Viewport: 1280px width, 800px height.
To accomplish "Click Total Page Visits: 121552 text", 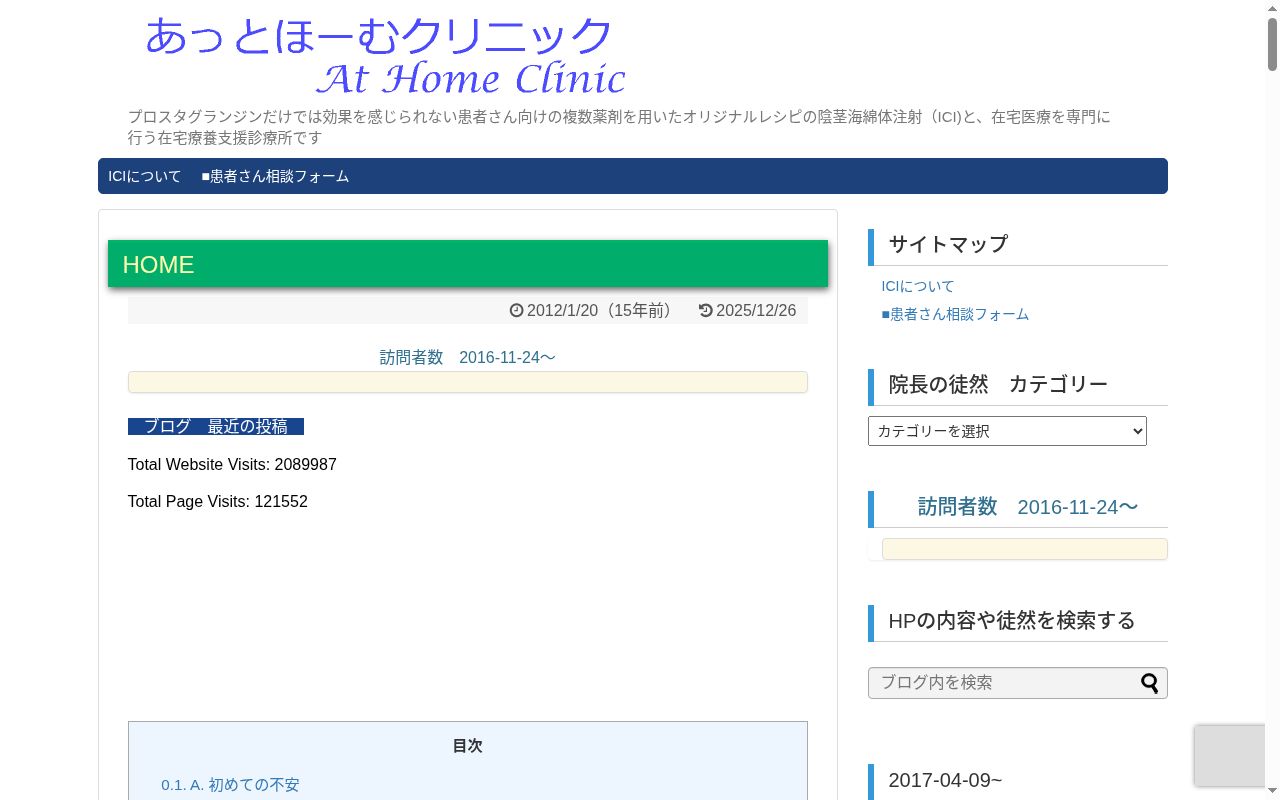I will [x=218, y=502].
